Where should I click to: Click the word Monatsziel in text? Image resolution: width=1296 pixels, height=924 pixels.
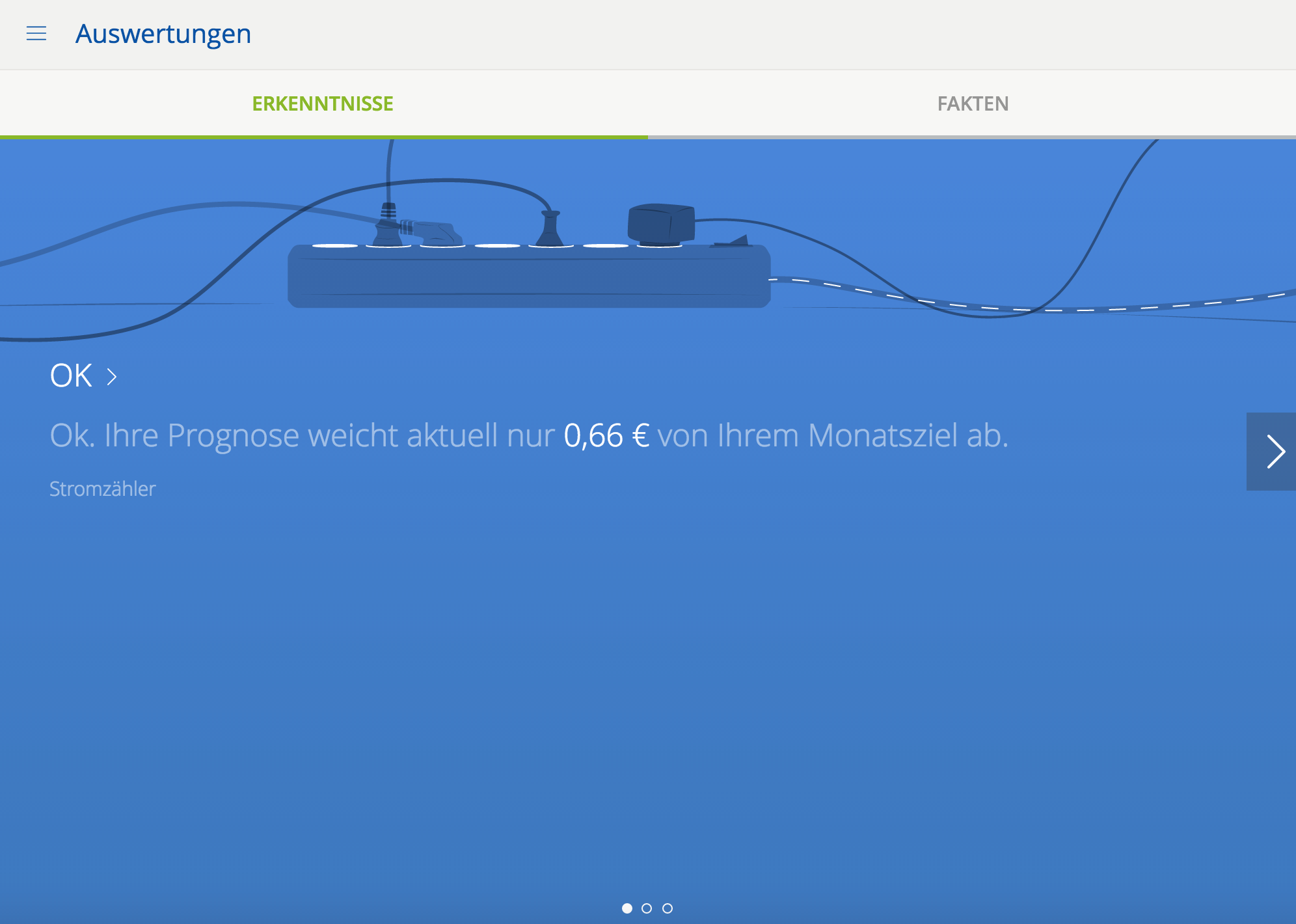coord(883,435)
